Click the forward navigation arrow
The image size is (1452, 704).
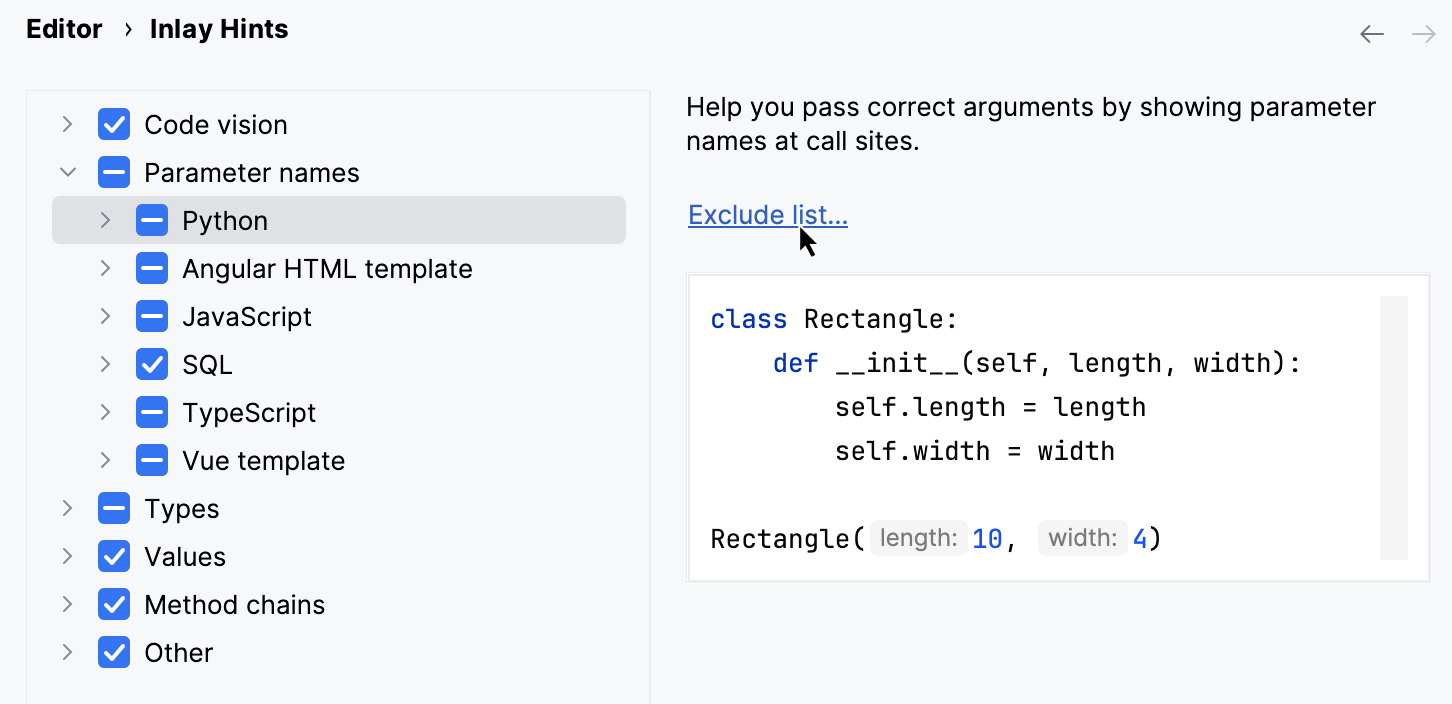point(1421,33)
